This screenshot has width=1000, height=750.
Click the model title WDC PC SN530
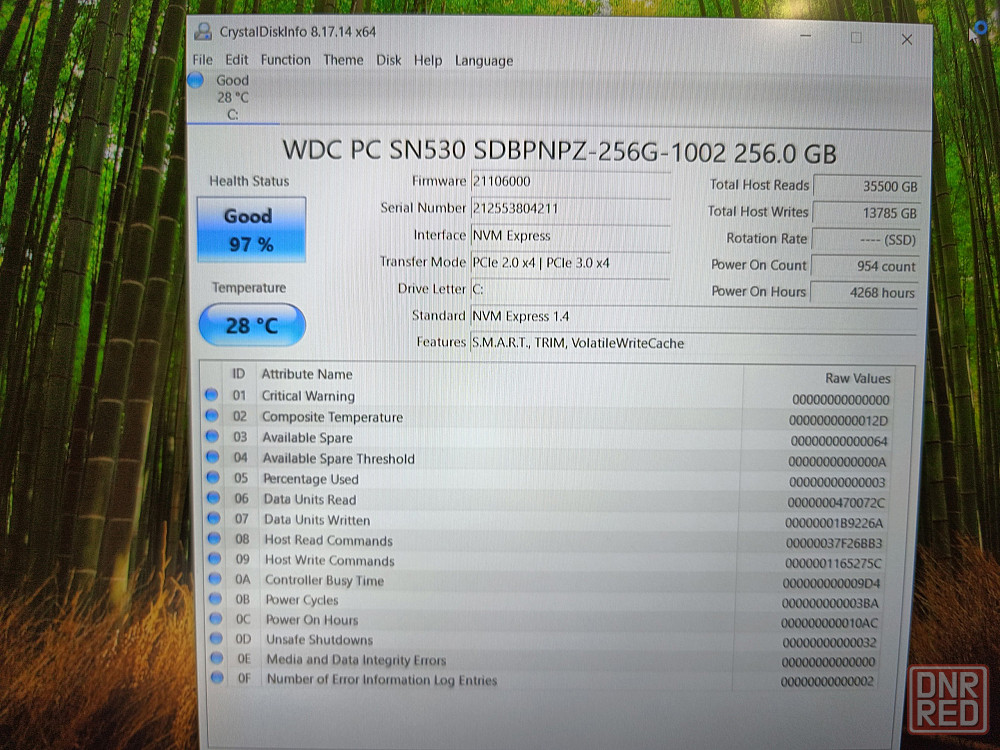click(559, 152)
